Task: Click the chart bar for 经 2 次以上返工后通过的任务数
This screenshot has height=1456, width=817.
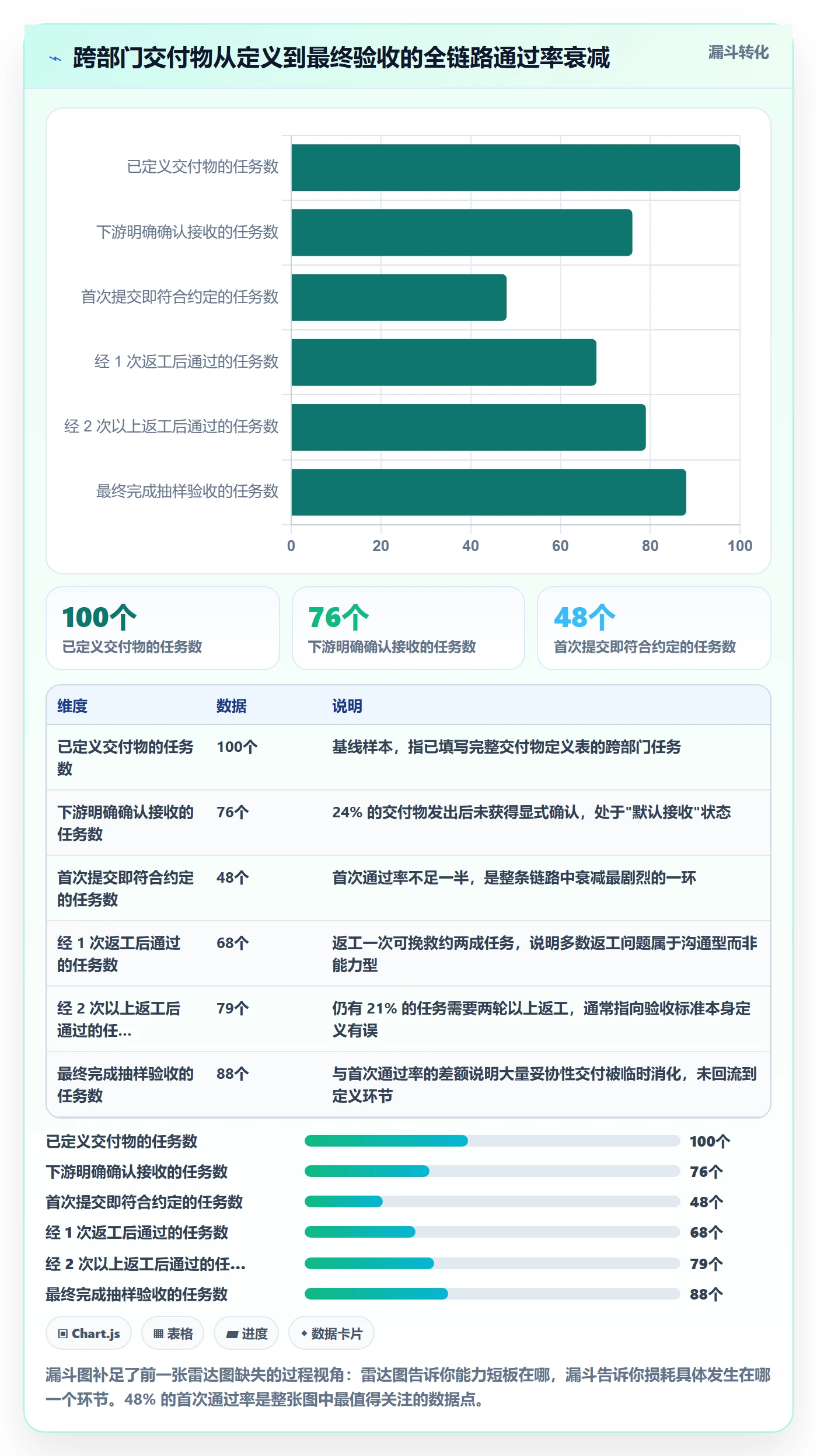Action: click(469, 427)
